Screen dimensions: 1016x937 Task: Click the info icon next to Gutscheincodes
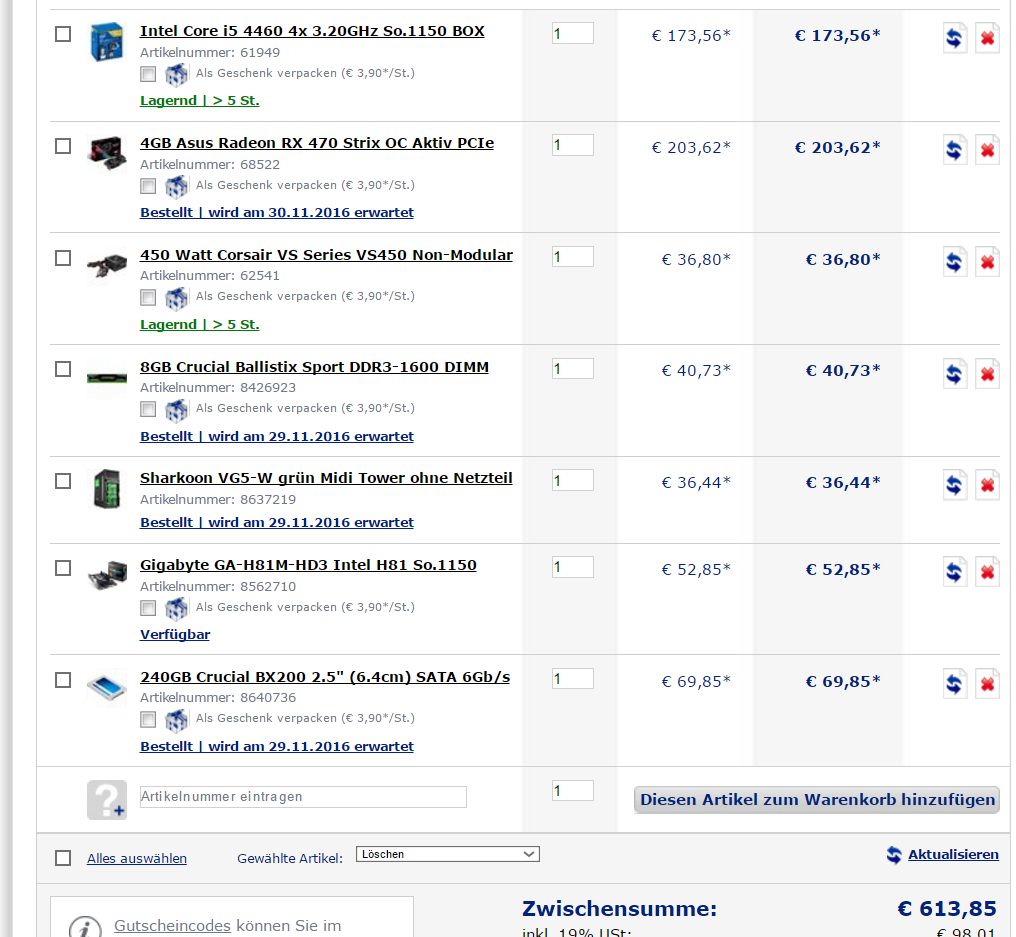click(86, 927)
